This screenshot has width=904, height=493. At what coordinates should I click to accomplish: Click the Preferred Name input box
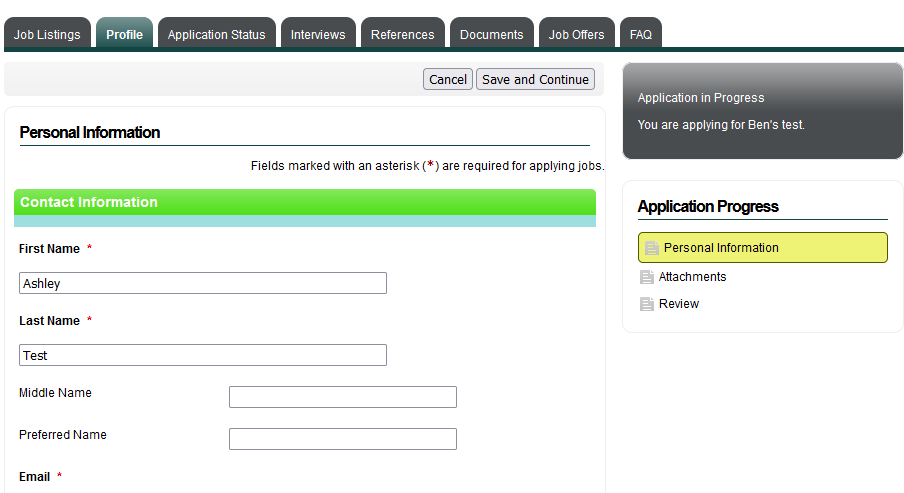[342, 439]
